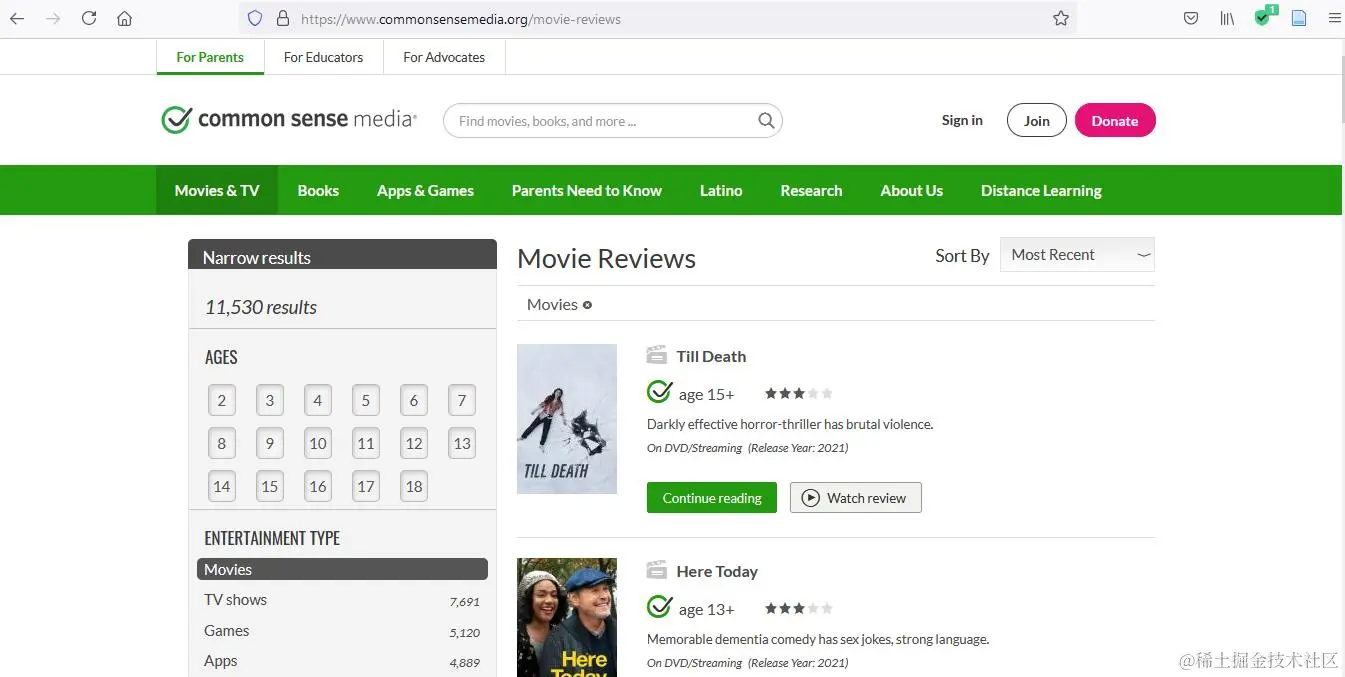The image size is (1345, 677).
Task: Filter by age 13
Action: pos(462,444)
